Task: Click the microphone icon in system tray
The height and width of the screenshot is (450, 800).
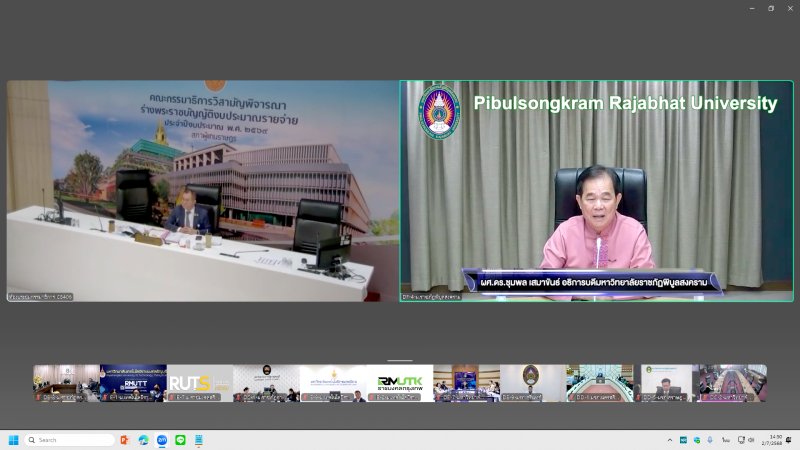Action: click(710, 440)
